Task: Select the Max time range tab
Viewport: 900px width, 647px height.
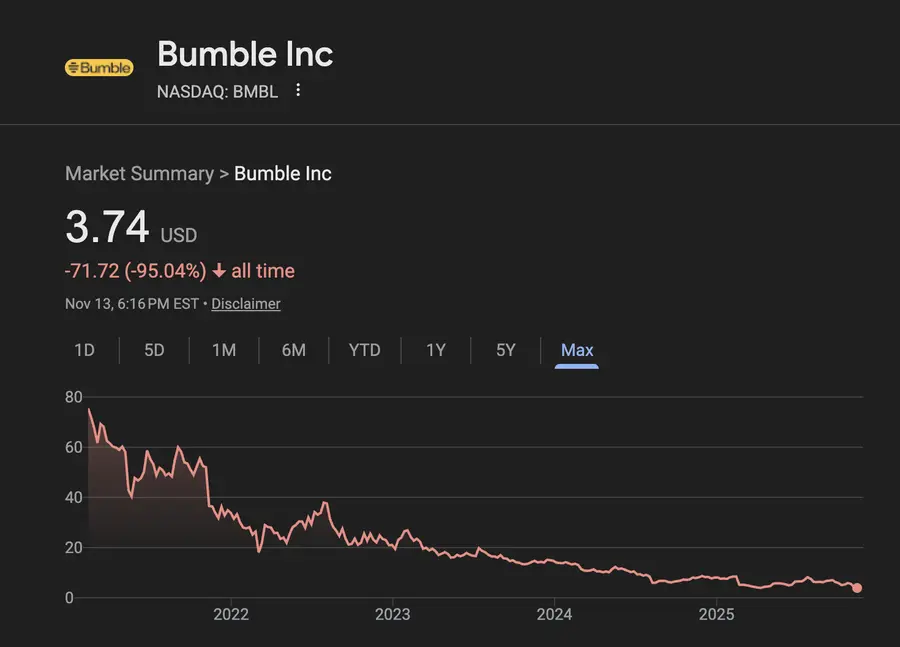Action: (577, 350)
